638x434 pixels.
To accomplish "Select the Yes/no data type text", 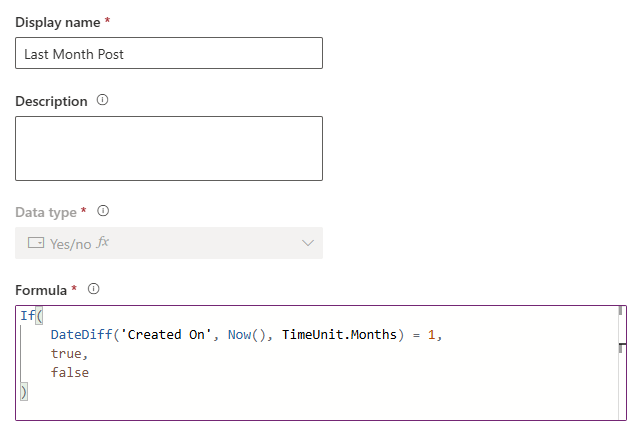I will (70, 243).
